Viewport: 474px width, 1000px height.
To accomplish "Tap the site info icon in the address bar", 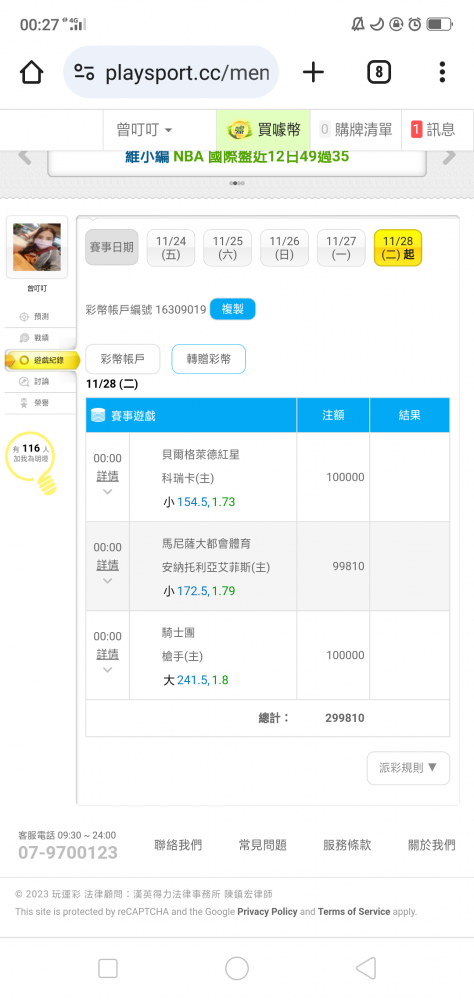I will click(x=85, y=72).
